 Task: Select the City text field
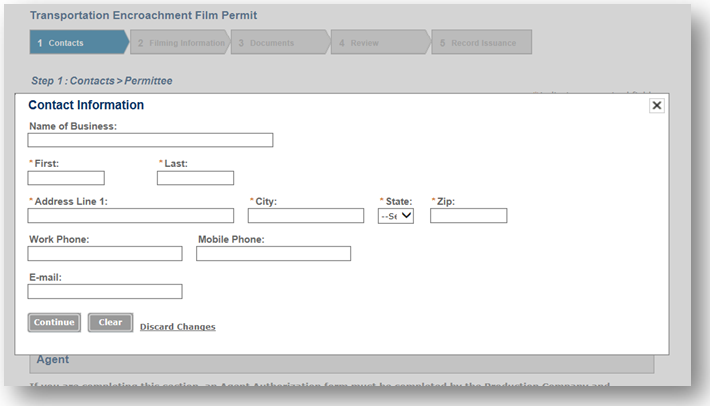tap(306, 216)
